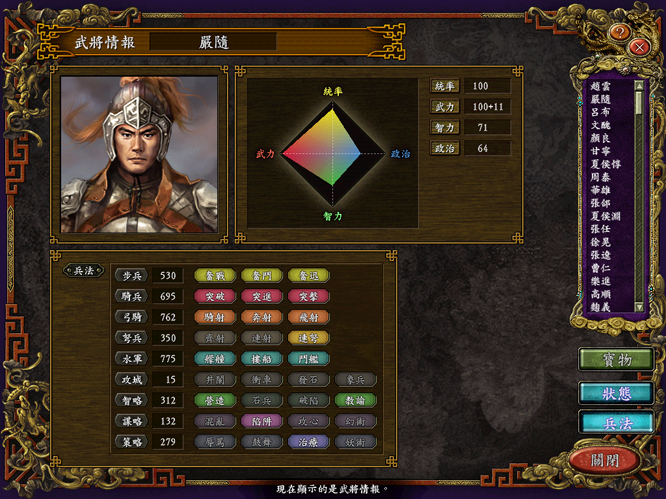666x499 pixels.
Task: Select 趙雲 in the officer list
Action: (600, 86)
